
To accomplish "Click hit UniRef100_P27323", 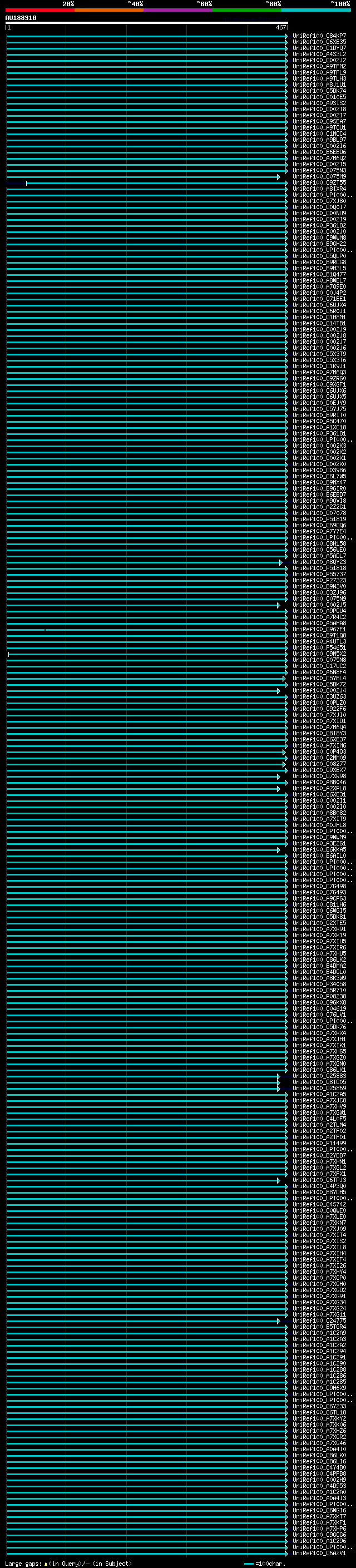I will tap(319, 580).
